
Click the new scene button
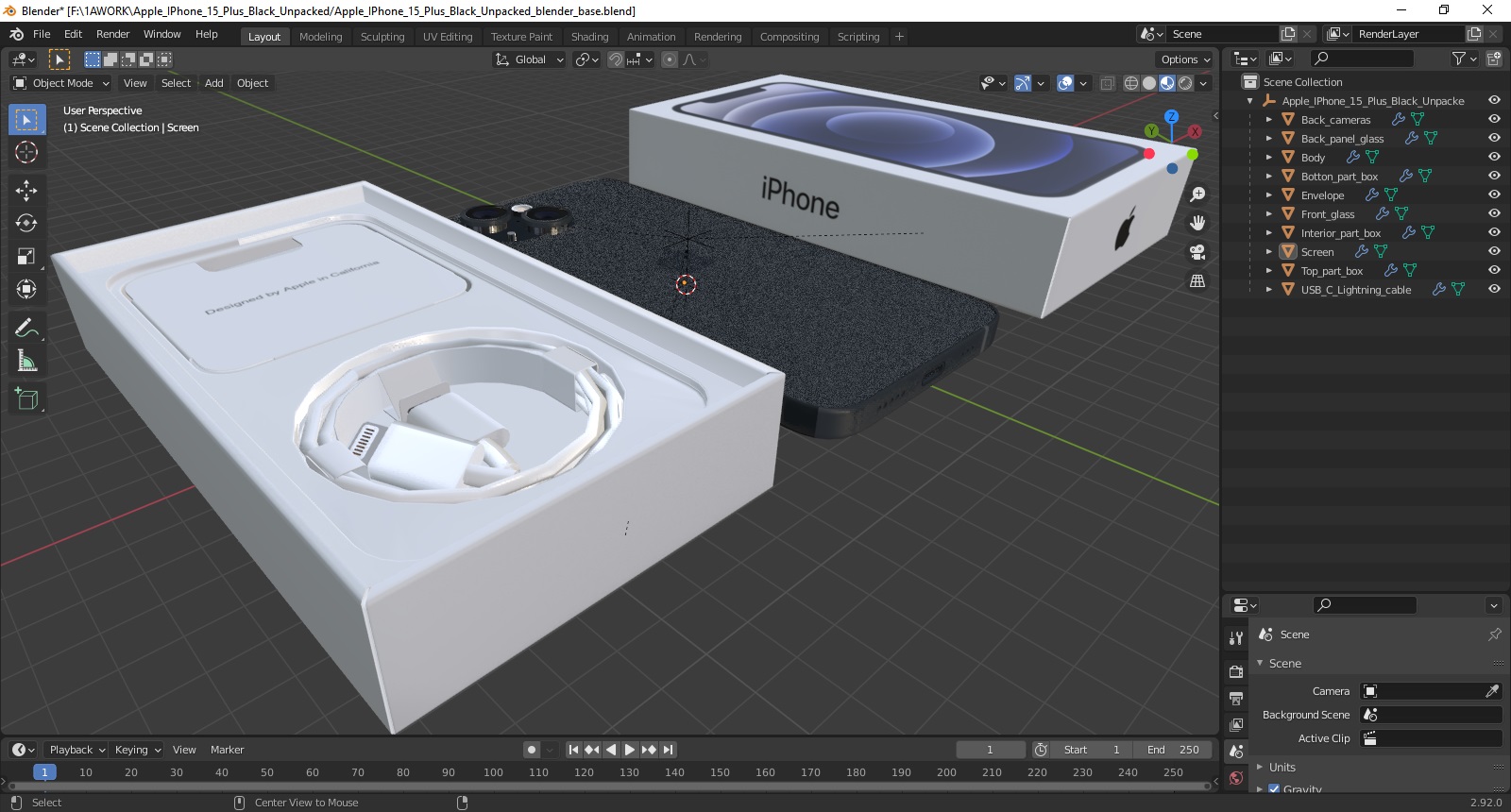click(1288, 34)
